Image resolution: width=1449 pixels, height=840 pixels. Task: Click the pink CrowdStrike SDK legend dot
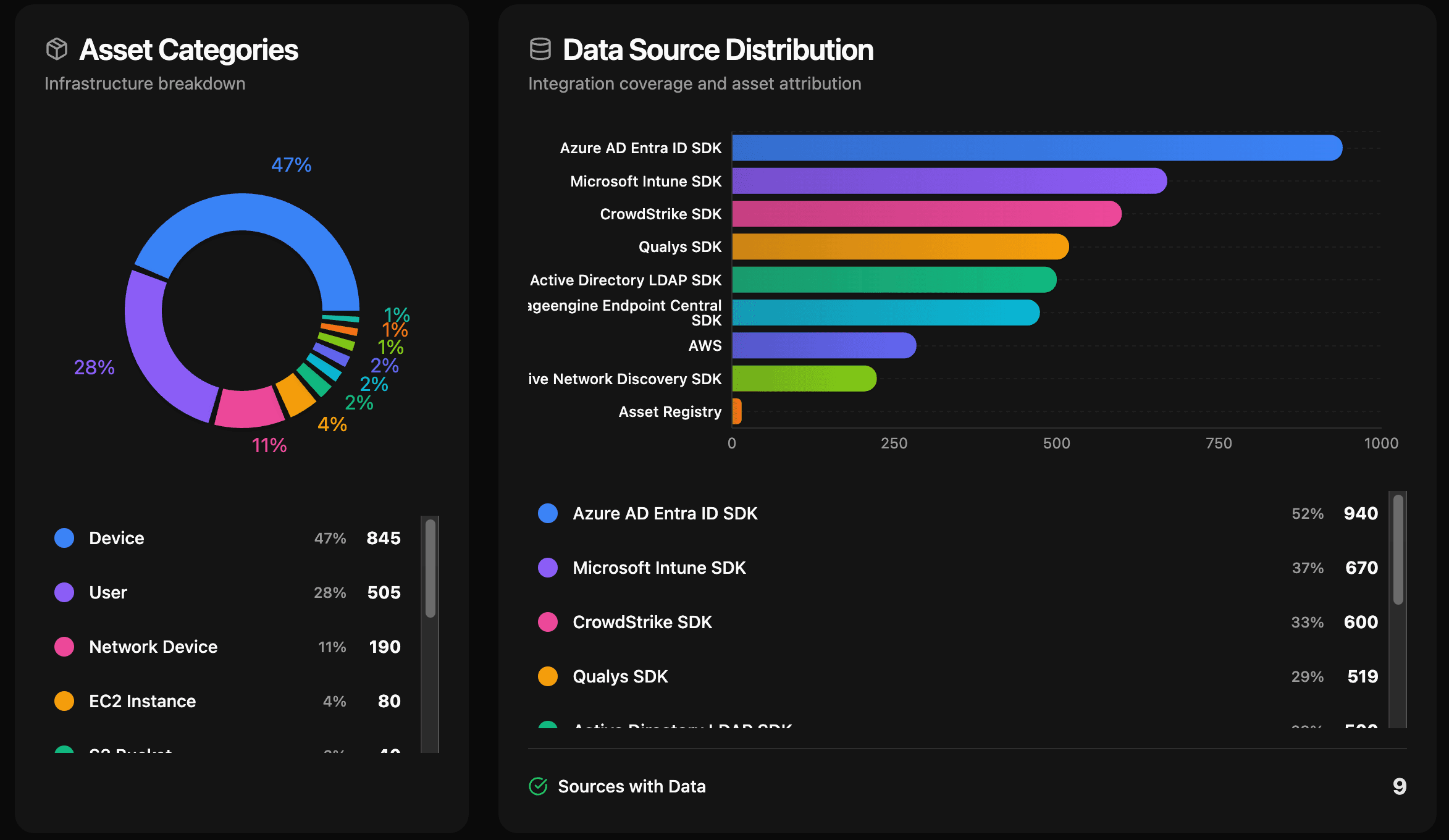548,622
